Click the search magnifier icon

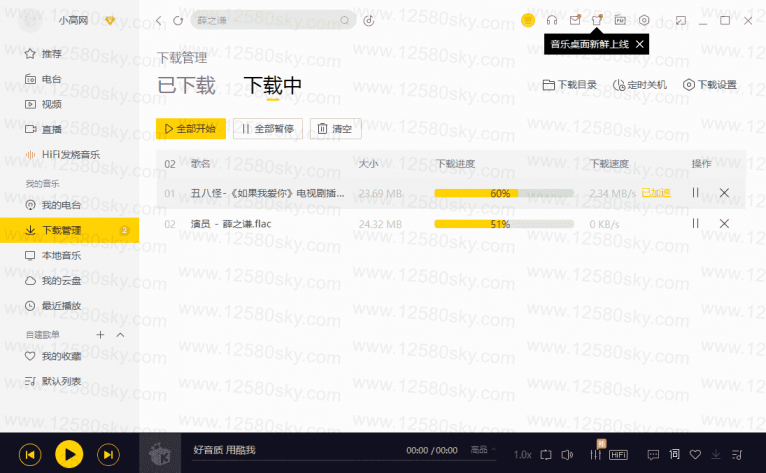[x=345, y=21]
